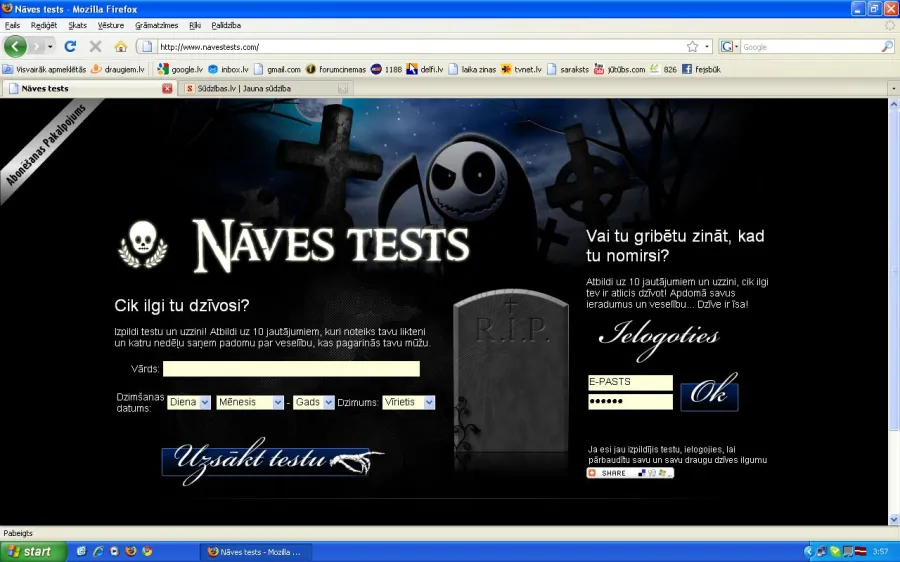Click the E-PASTS login field
Screen dimensions: 900x562
pos(630,382)
